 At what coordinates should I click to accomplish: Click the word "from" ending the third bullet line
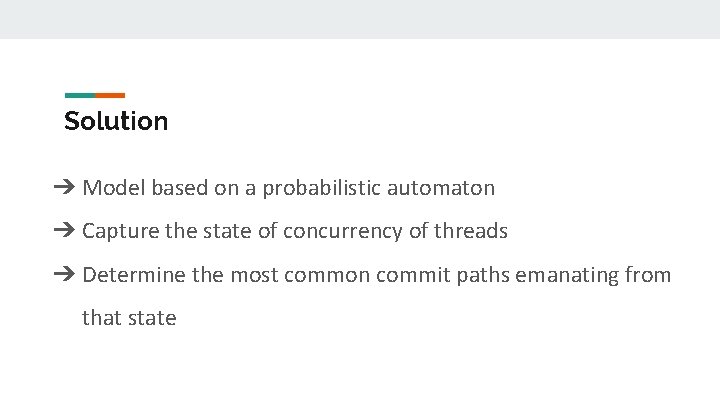point(648,275)
